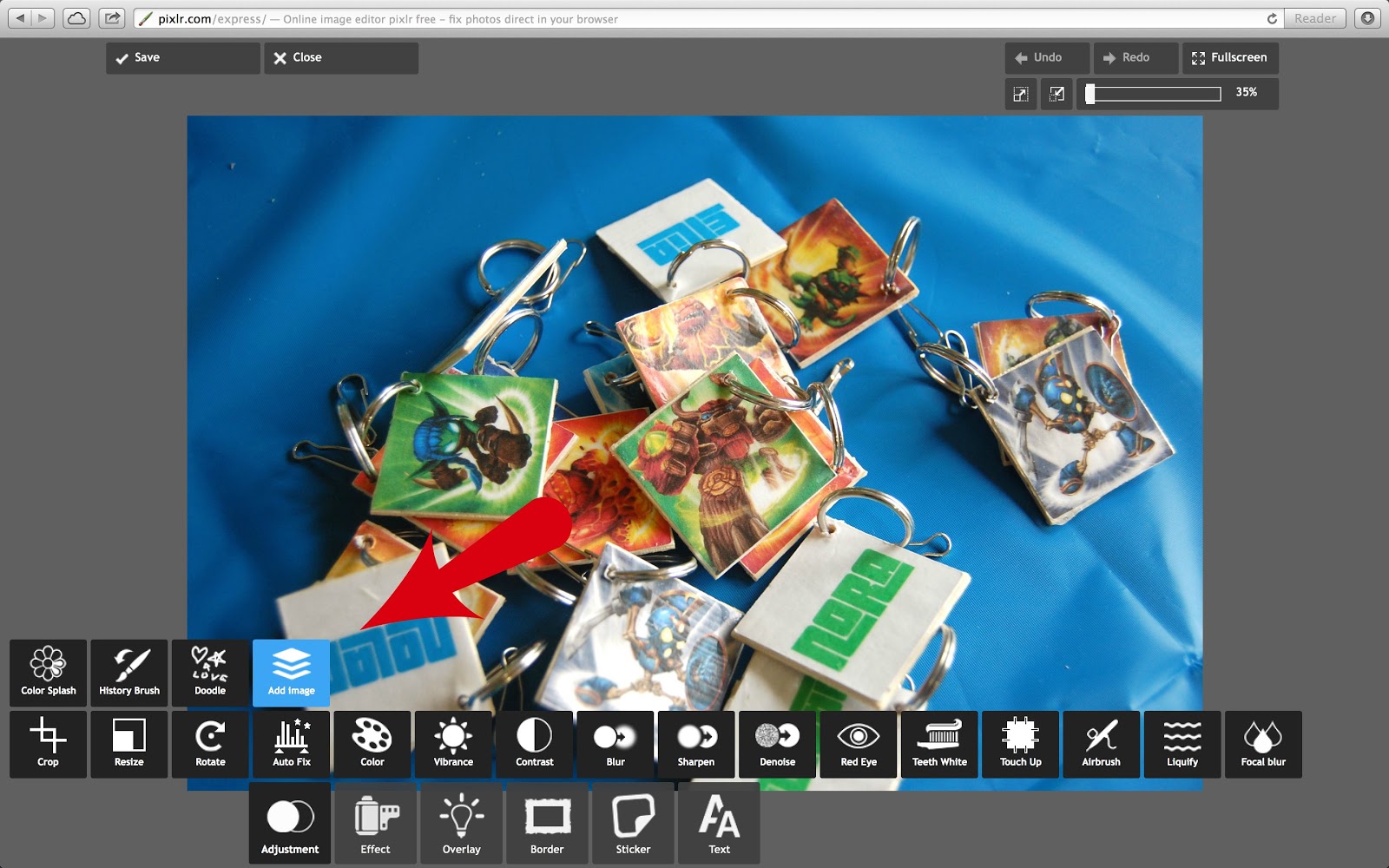Viewport: 1389px width, 868px height.
Task: Click the browser forward arrow
Action: pos(43,18)
